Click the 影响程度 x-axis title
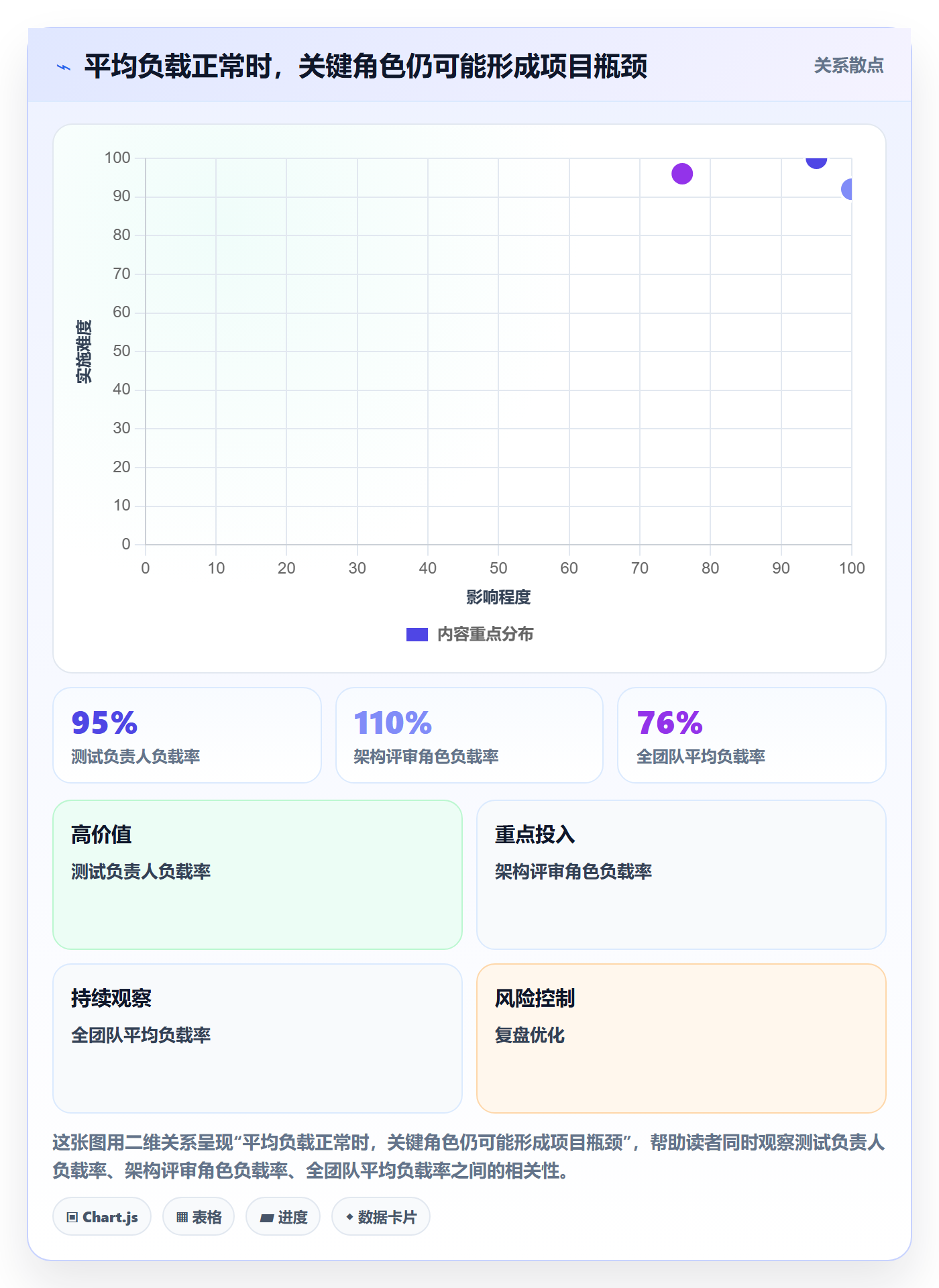Viewport: 939px width, 1288px height. point(498,597)
